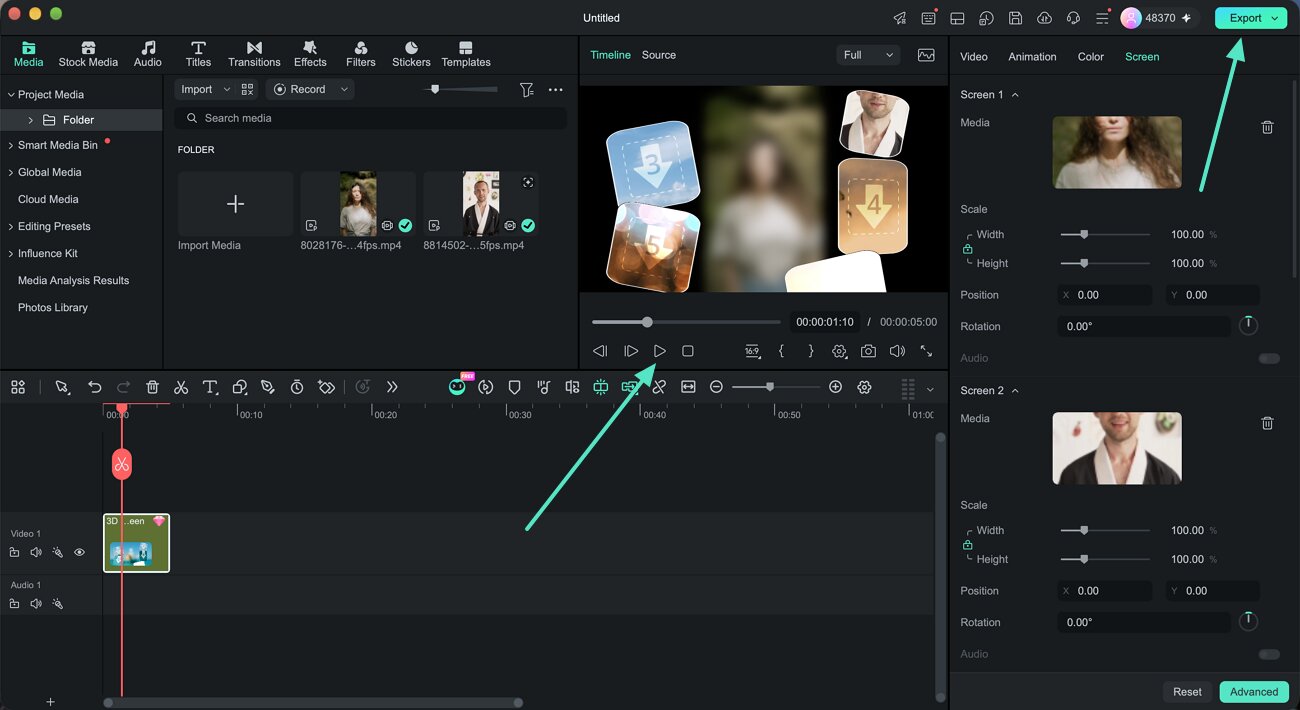The width and height of the screenshot is (1300, 710).
Task: Enter fullscreen preview with the expand arrows
Action: tap(926, 351)
